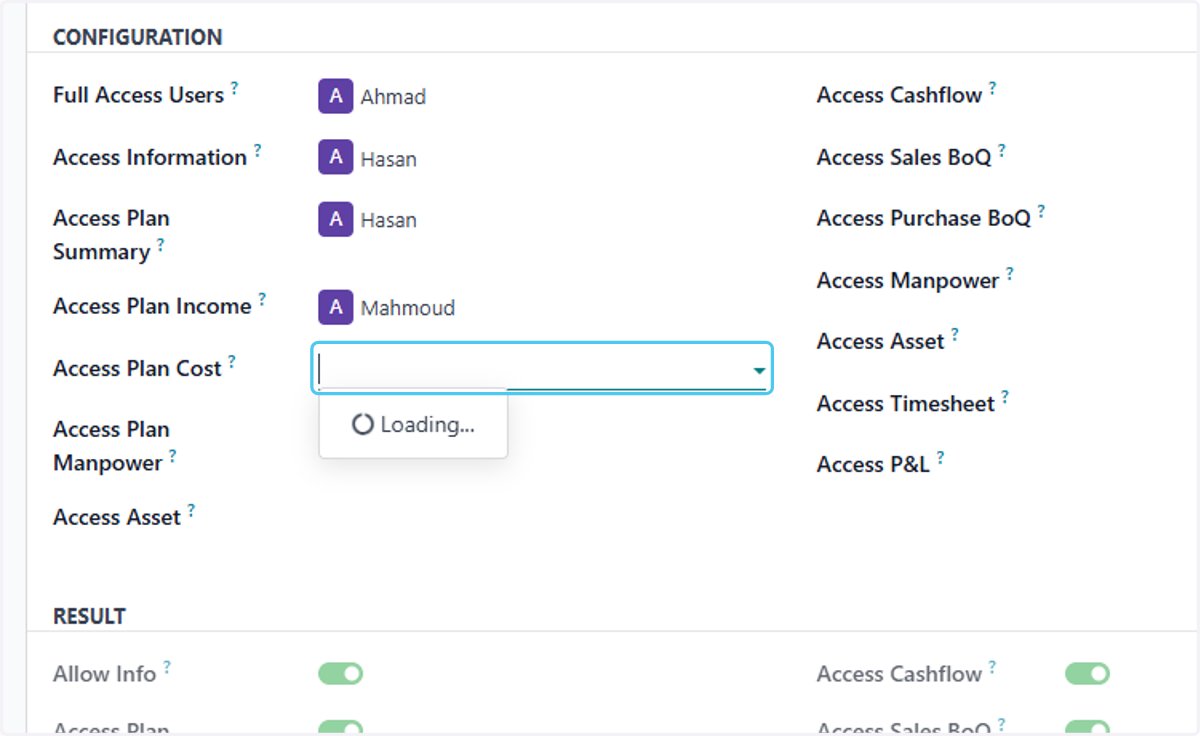The height and width of the screenshot is (736, 1200).
Task: Click the Full Access Users label
Action: point(138,95)
